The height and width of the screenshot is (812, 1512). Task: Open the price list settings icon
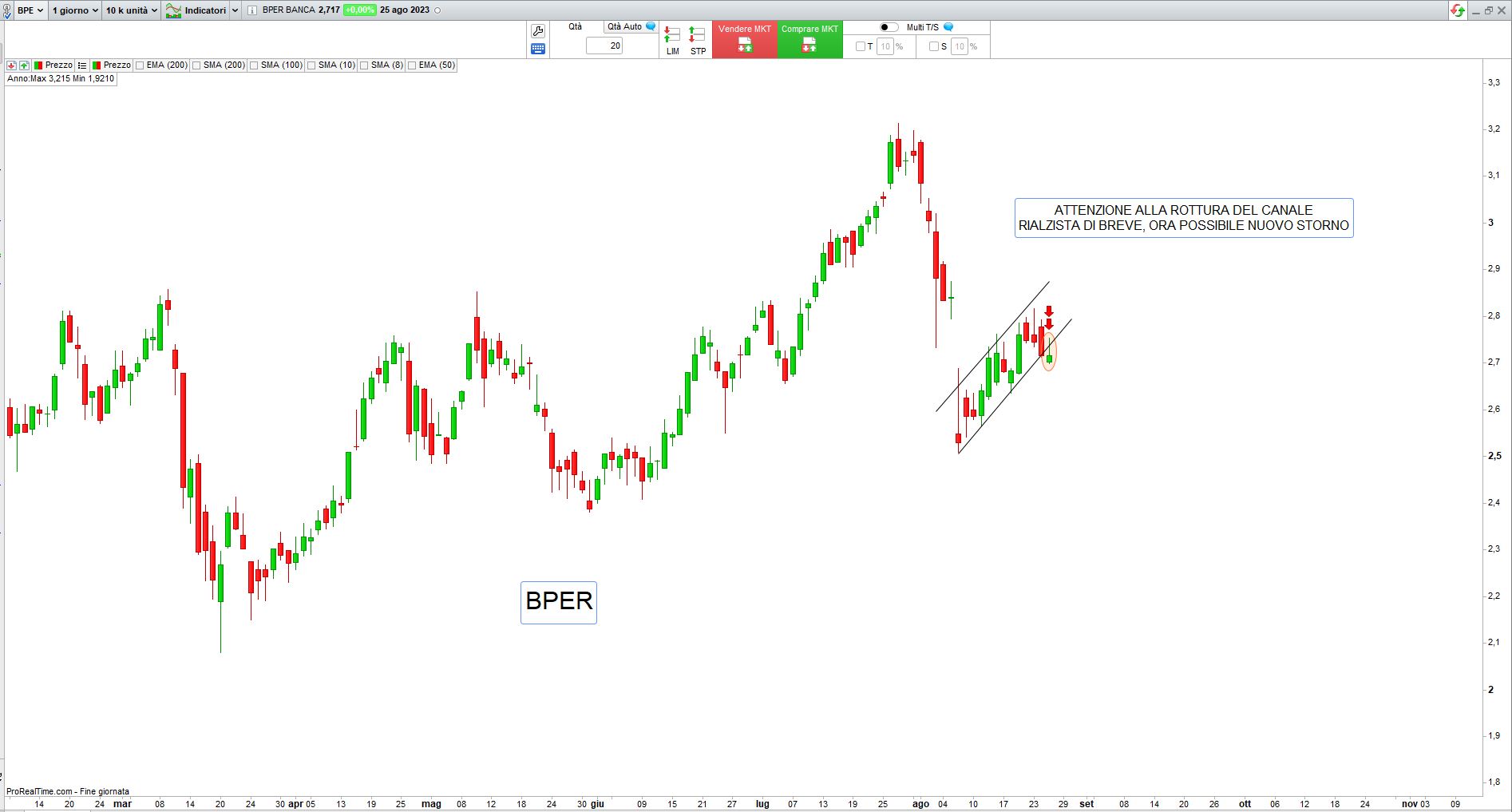click(x=82, y=65)
